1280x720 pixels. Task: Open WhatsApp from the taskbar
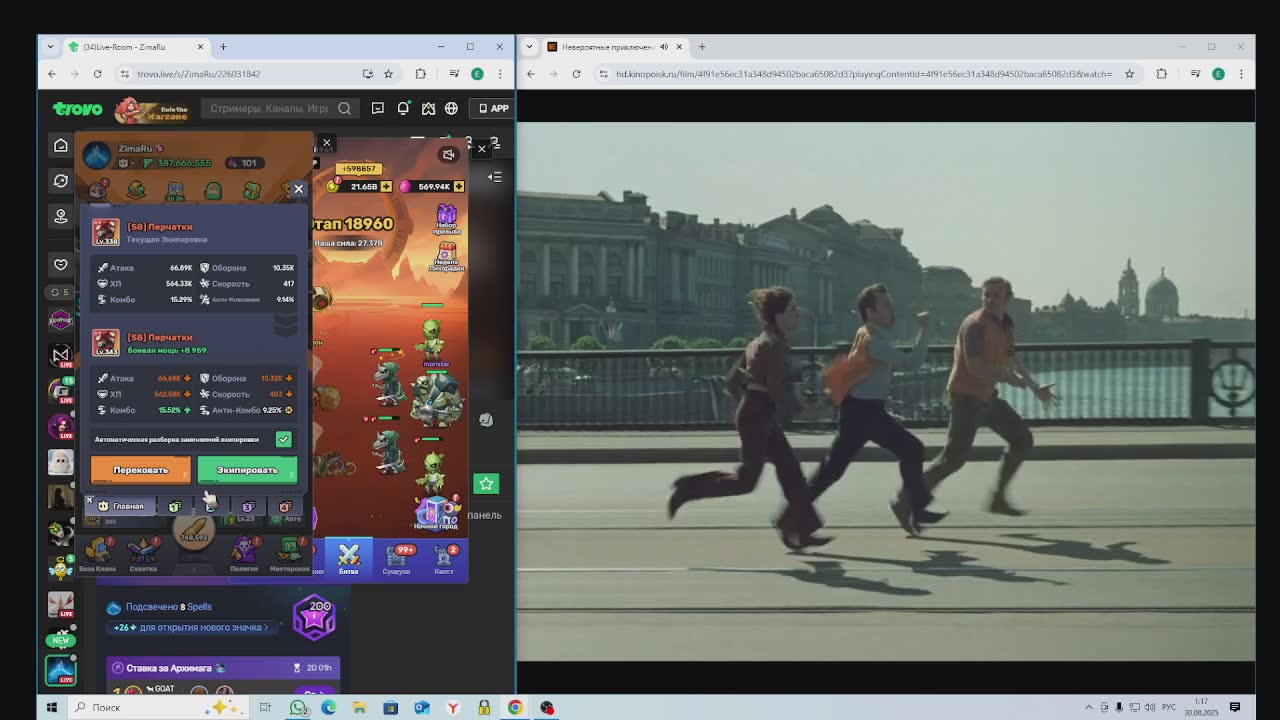(297, 707)
